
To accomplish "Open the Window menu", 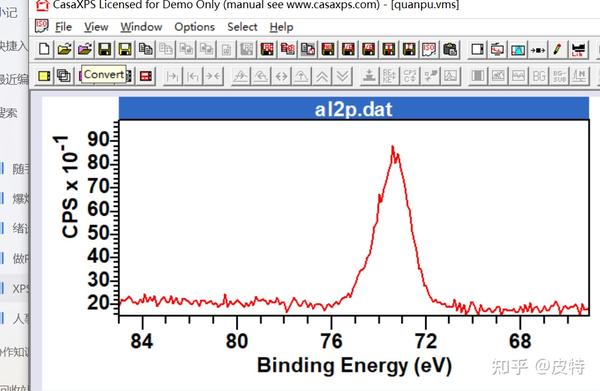I will 141,27.
